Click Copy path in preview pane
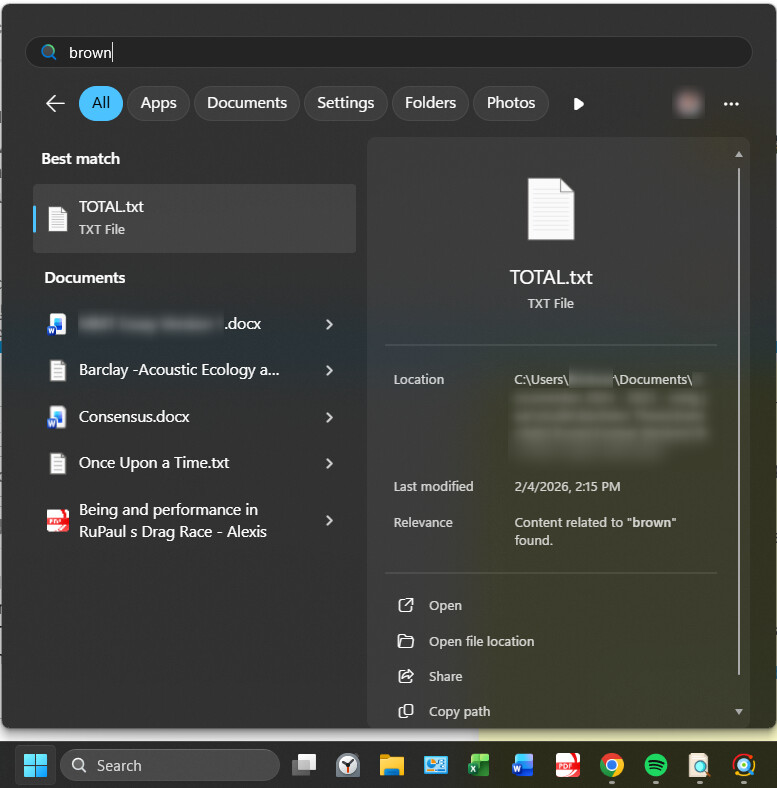Viewport: 777px width, 788px height. [459, 711]
